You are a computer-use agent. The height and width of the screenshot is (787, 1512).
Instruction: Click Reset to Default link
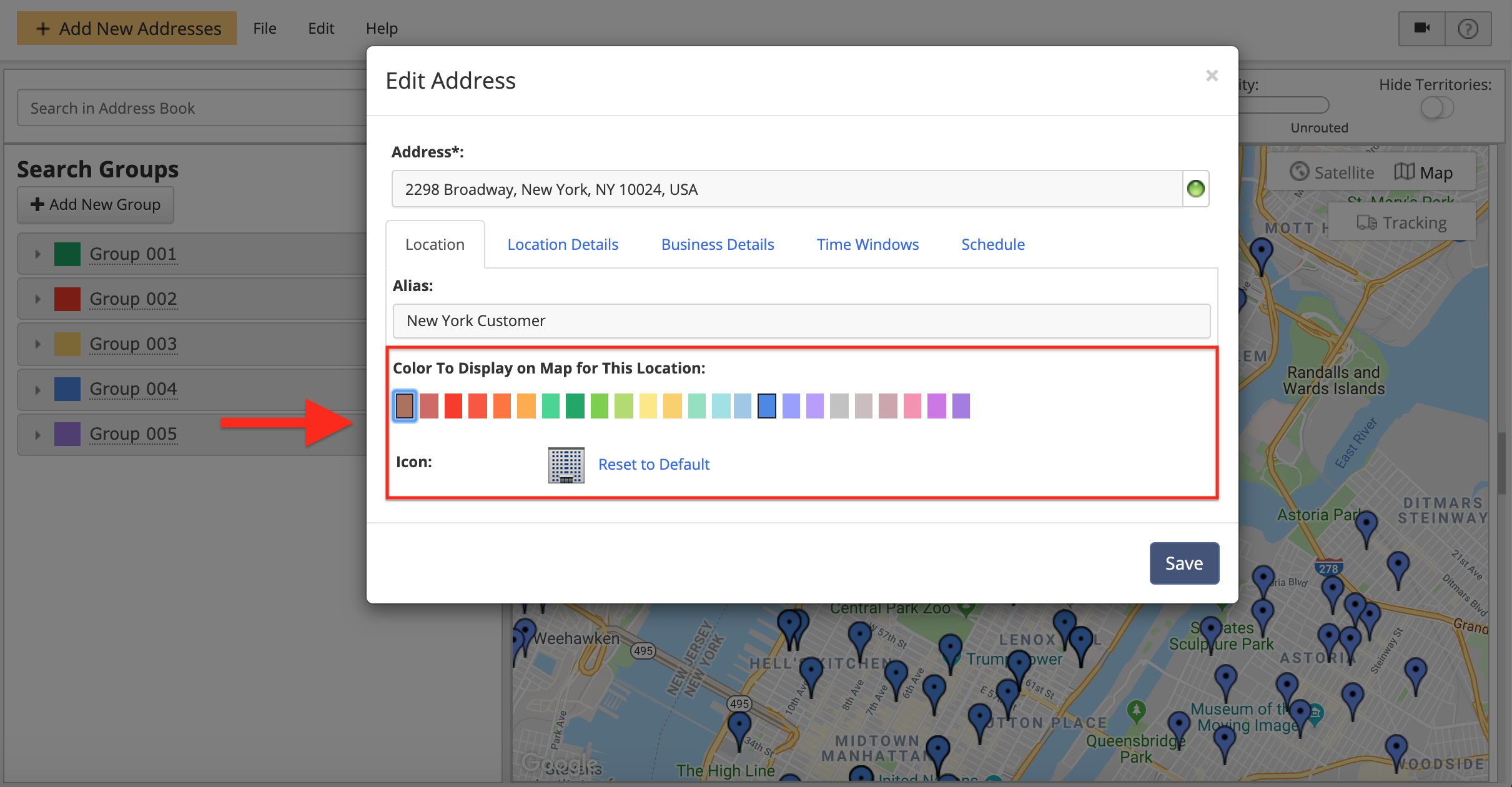pos(653,464)
